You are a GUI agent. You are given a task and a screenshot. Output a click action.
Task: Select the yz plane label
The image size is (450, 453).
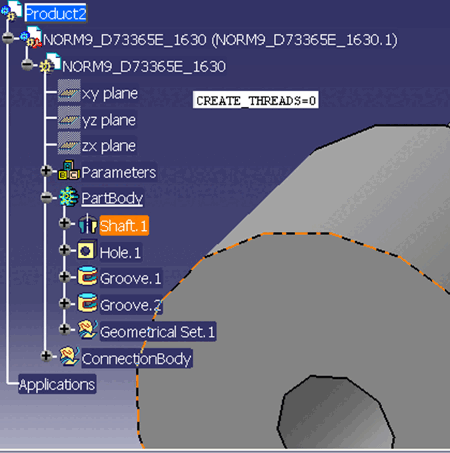pos(109,120)
